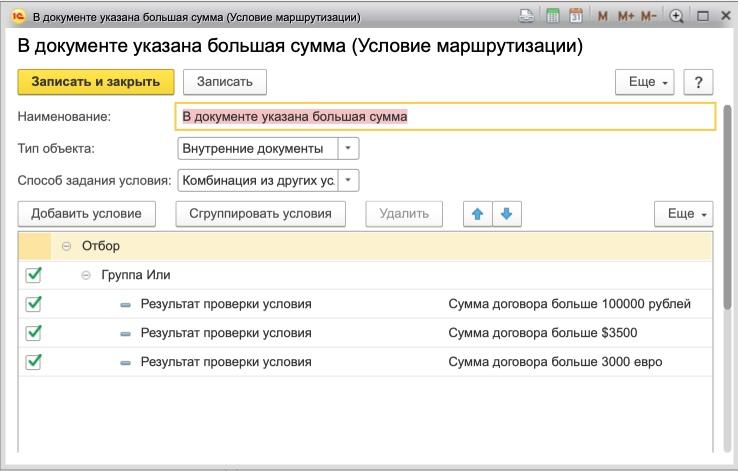Open Способ задания условия dropdown

click(x=347, y=181)
